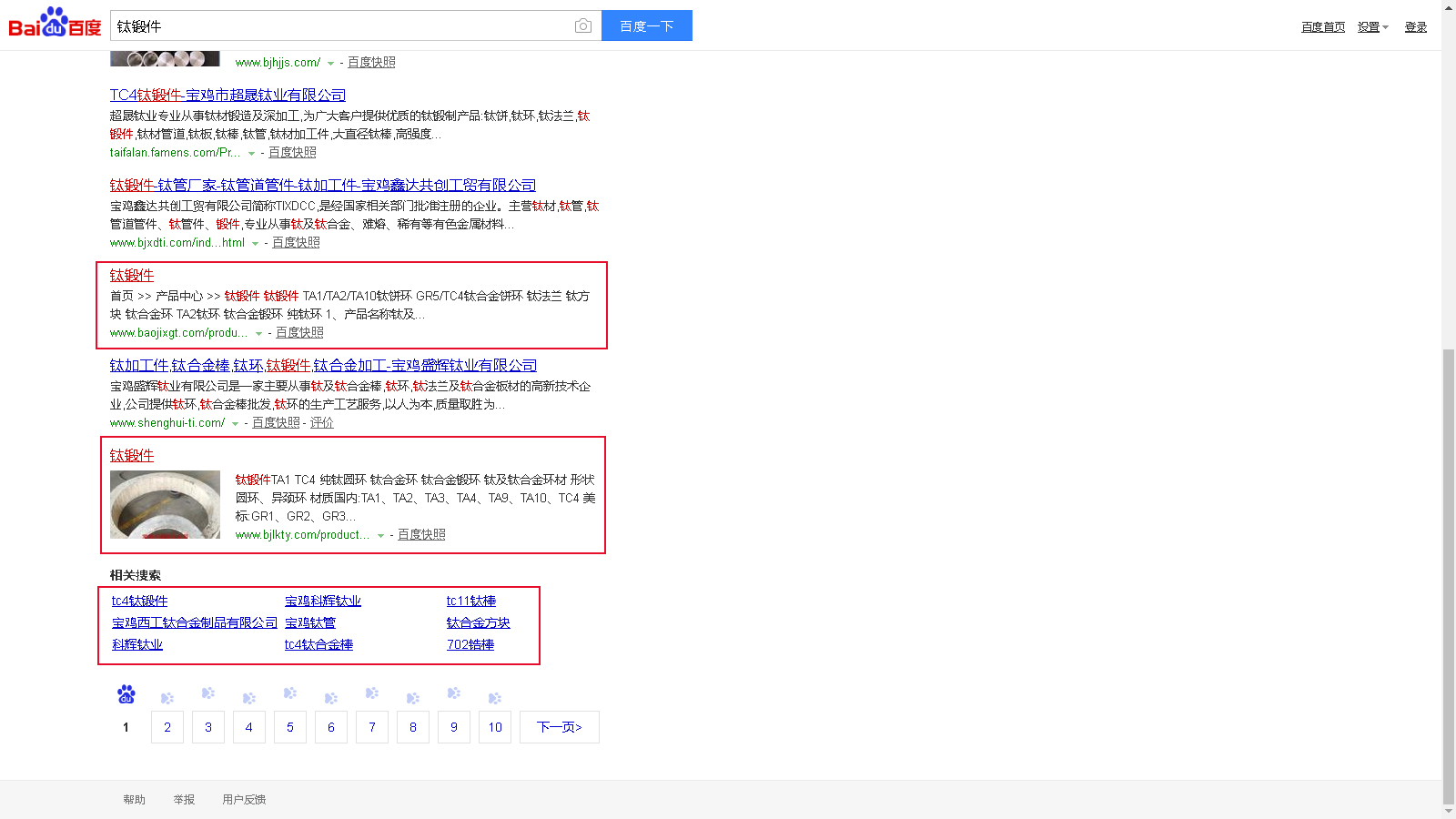Open 百度快照 for www.bjxdti.com result
Viewport: 1456px width, 819px height.
296,242
